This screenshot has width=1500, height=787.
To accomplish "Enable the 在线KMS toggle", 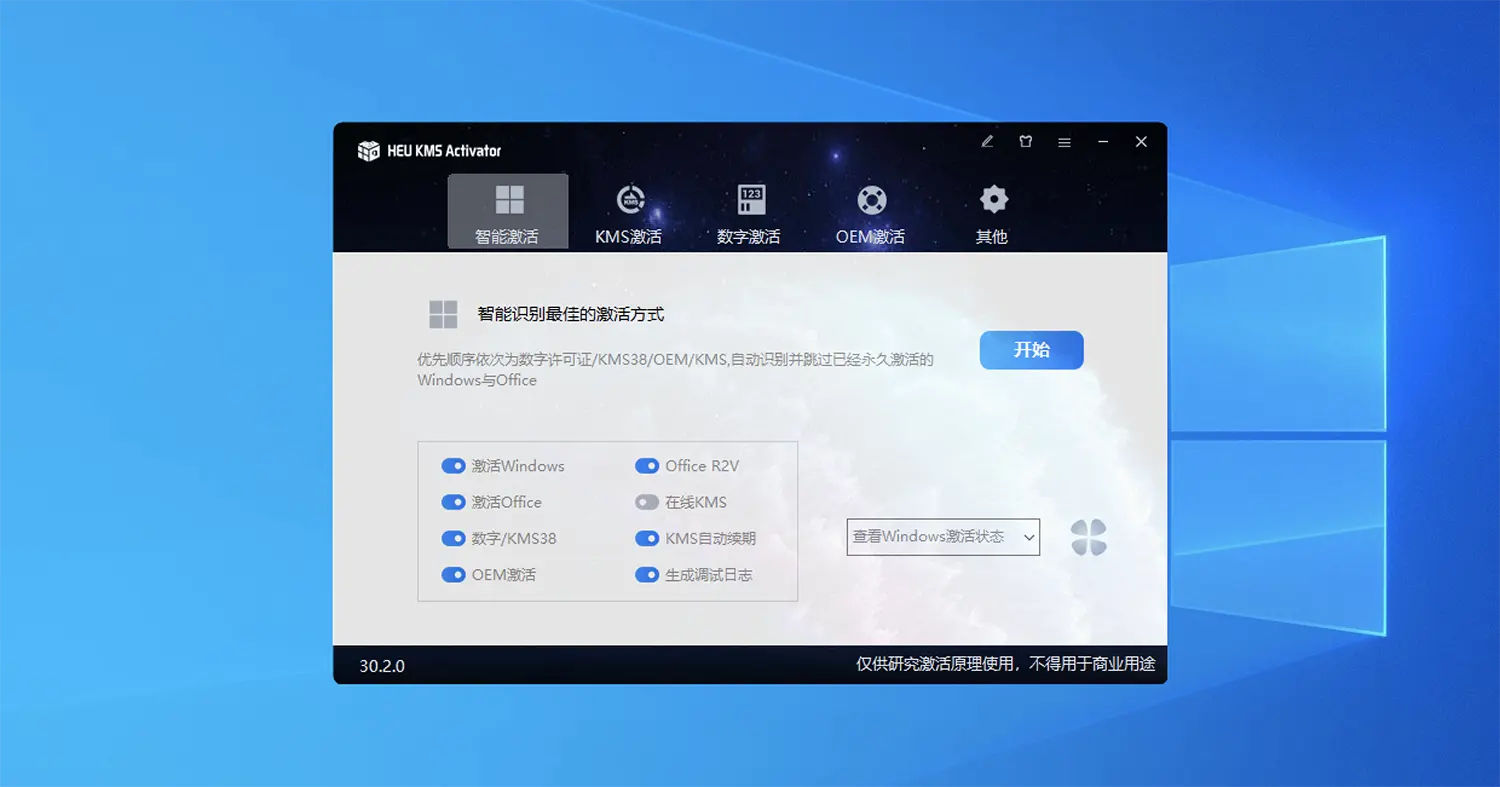I will (x=647, y=502).
